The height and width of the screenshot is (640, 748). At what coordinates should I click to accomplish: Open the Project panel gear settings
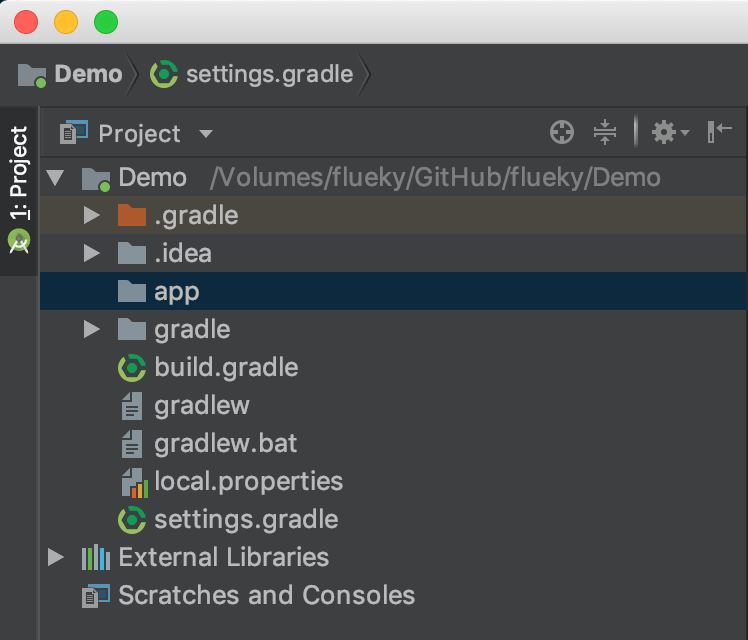point(669,132)
